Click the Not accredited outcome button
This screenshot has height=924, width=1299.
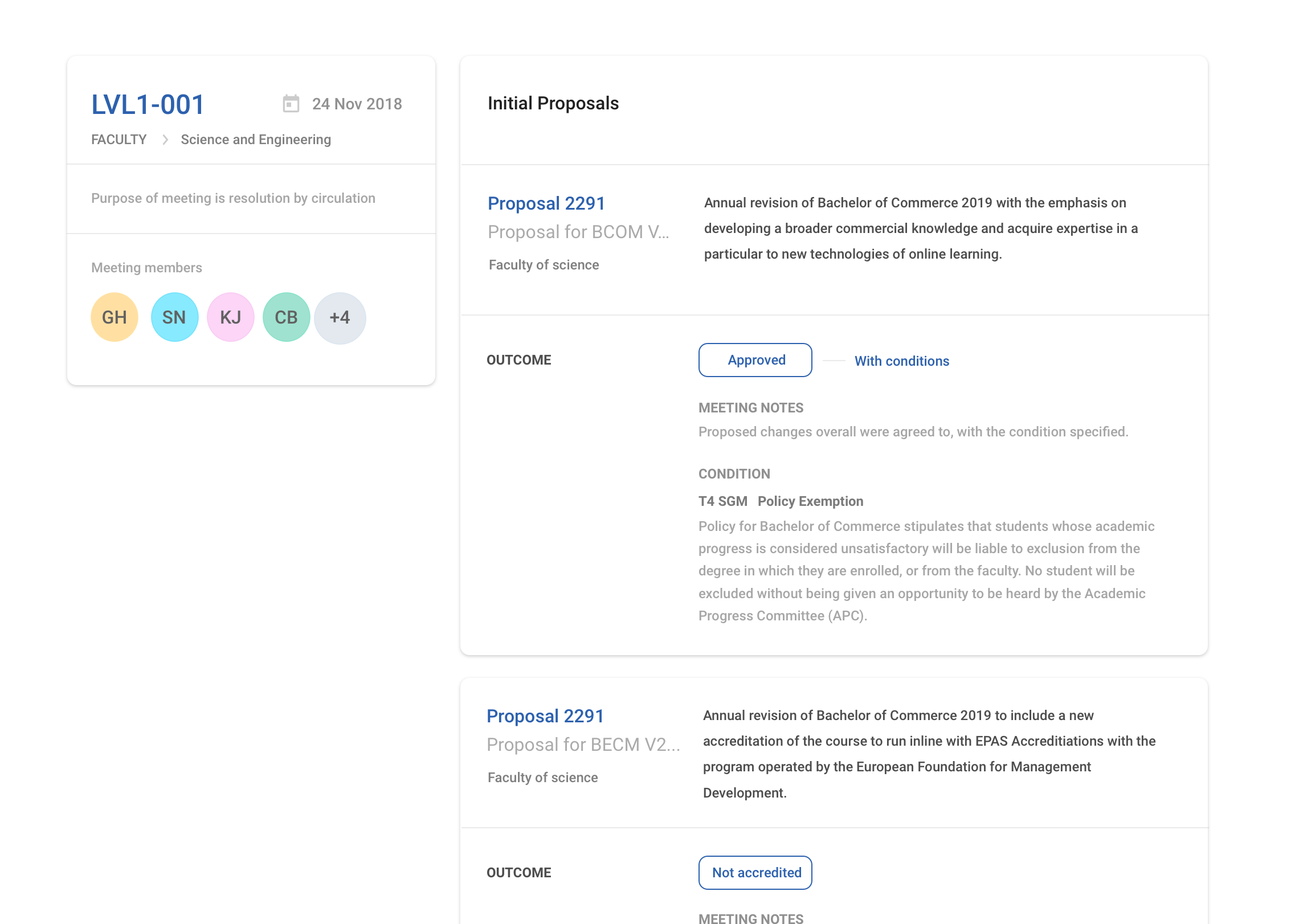[x=755, y=873]
